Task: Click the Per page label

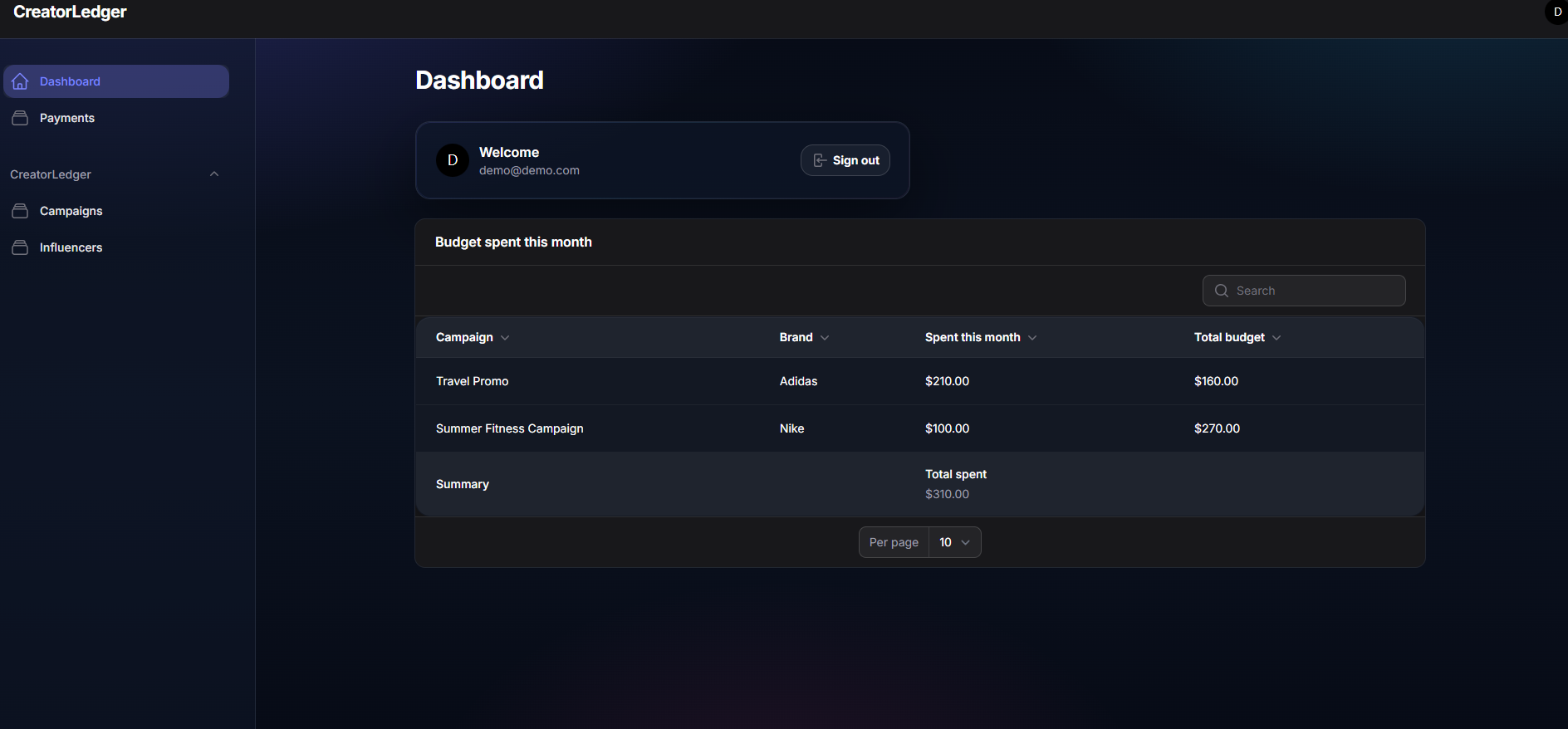Action: click(x=894, y=542)
